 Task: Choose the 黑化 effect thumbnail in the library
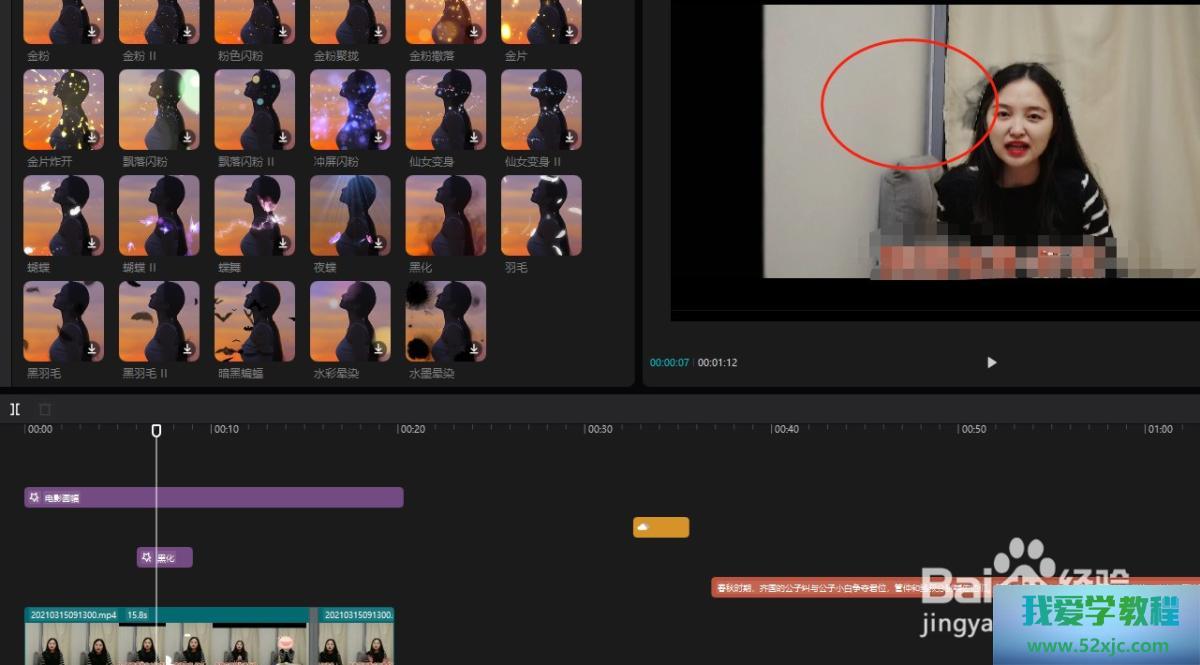coord(445,215)
